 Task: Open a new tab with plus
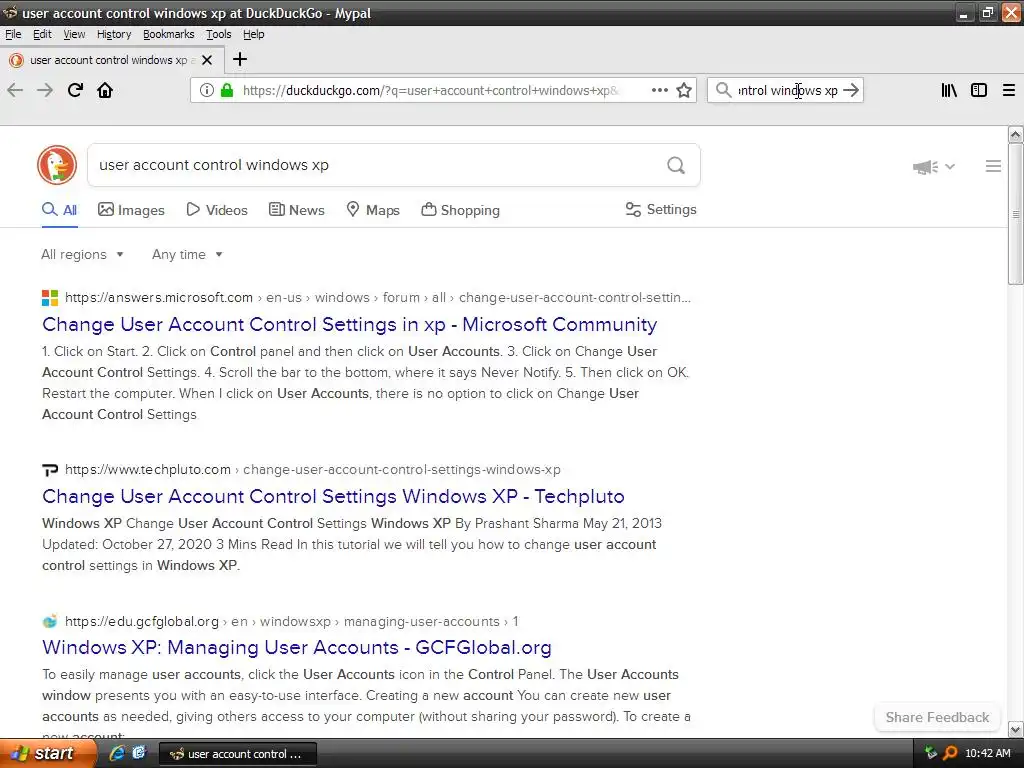[240, 59]
